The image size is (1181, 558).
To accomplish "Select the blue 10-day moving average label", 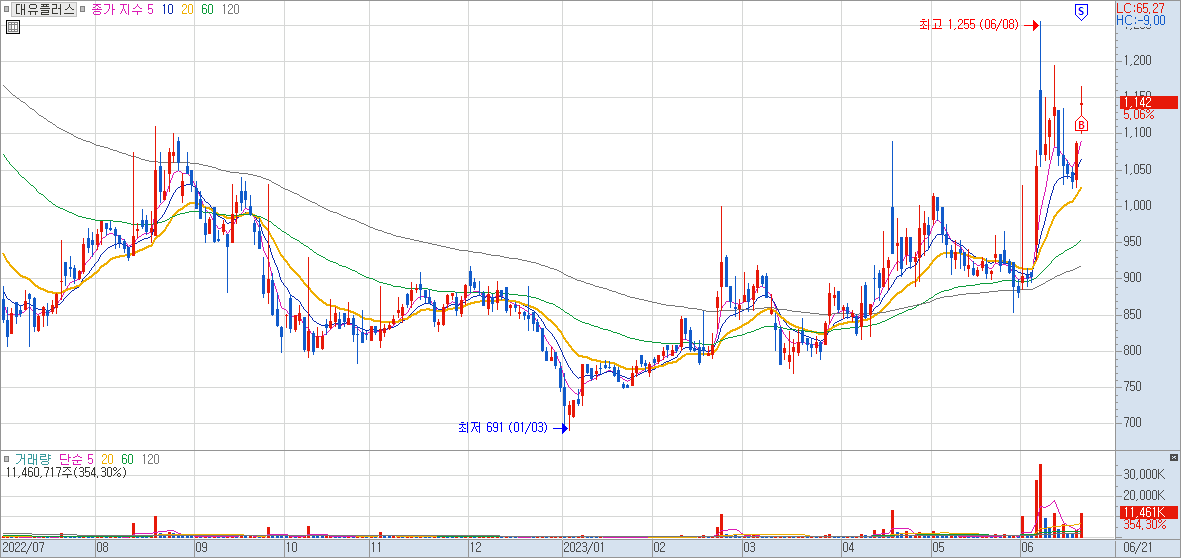I will tap(167, 10).
